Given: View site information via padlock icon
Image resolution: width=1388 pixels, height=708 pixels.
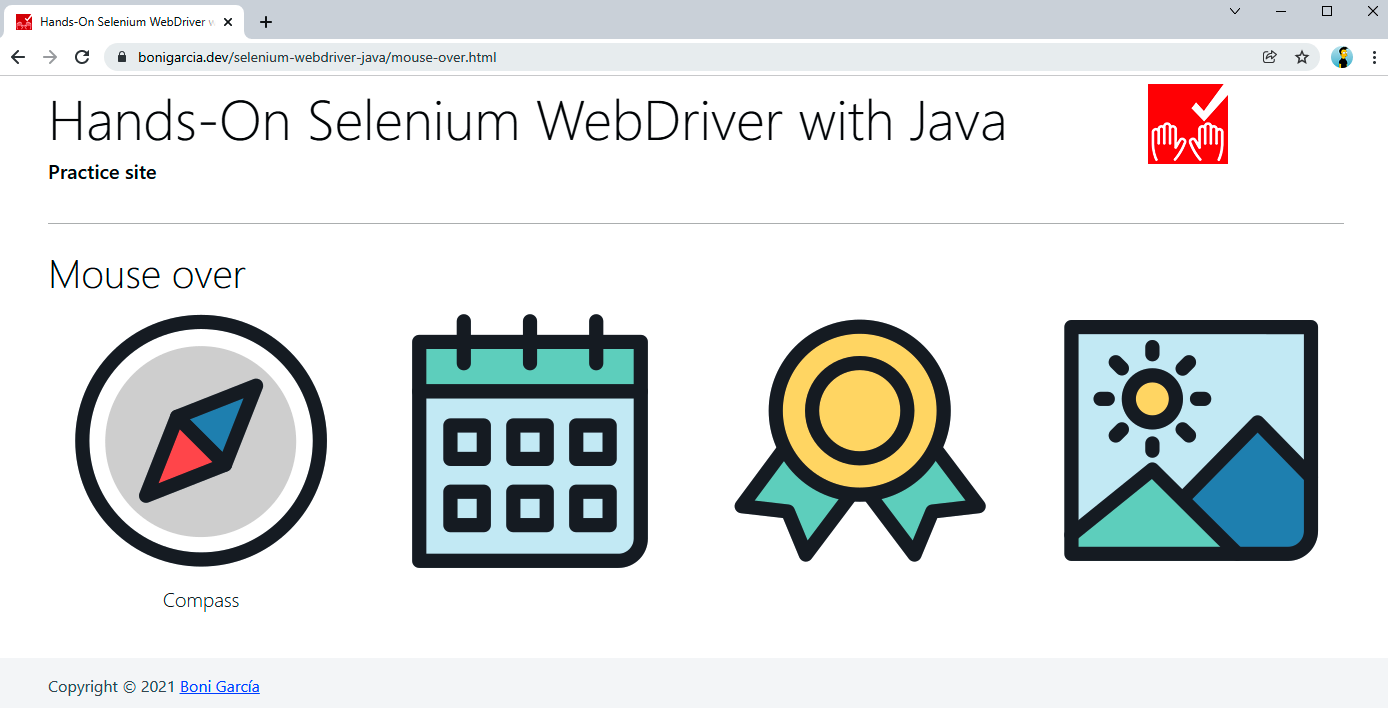Looking at the screenshot, I should 122,57.
